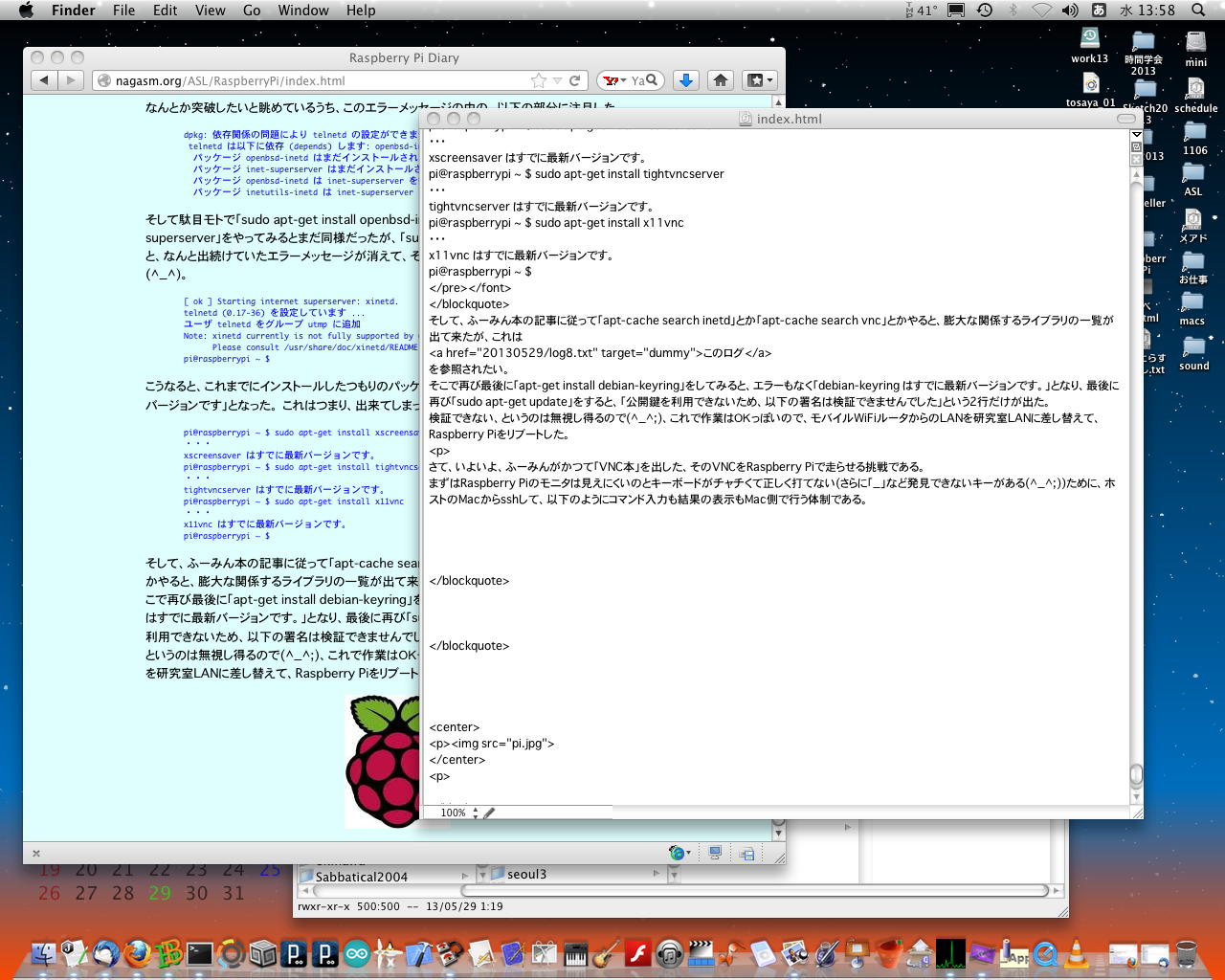1225x980 pixels.
Task: Open the File menu
Action: pyautogui.click(x=123, y=11)
